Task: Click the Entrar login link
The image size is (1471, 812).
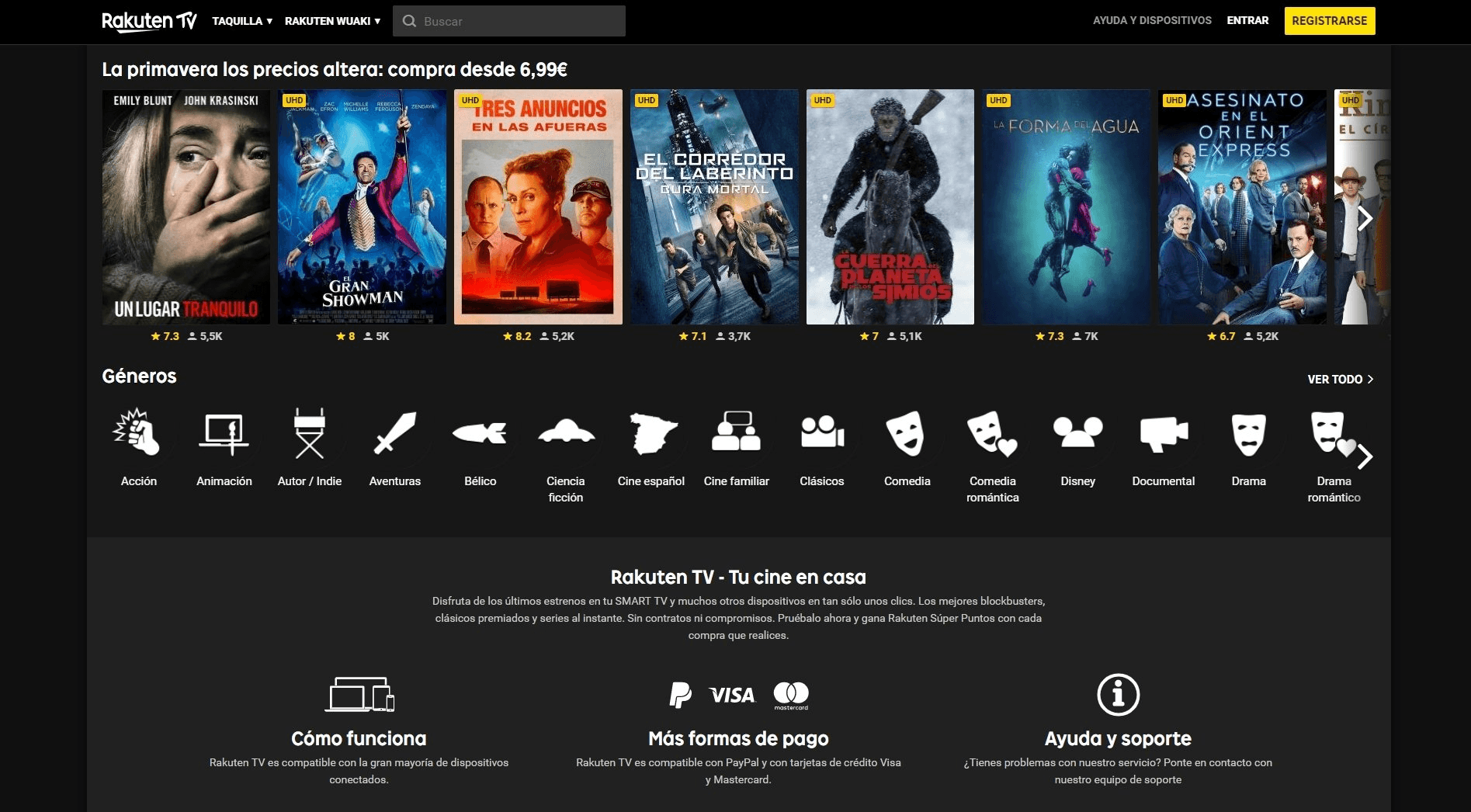Action: click(1247, 20)
